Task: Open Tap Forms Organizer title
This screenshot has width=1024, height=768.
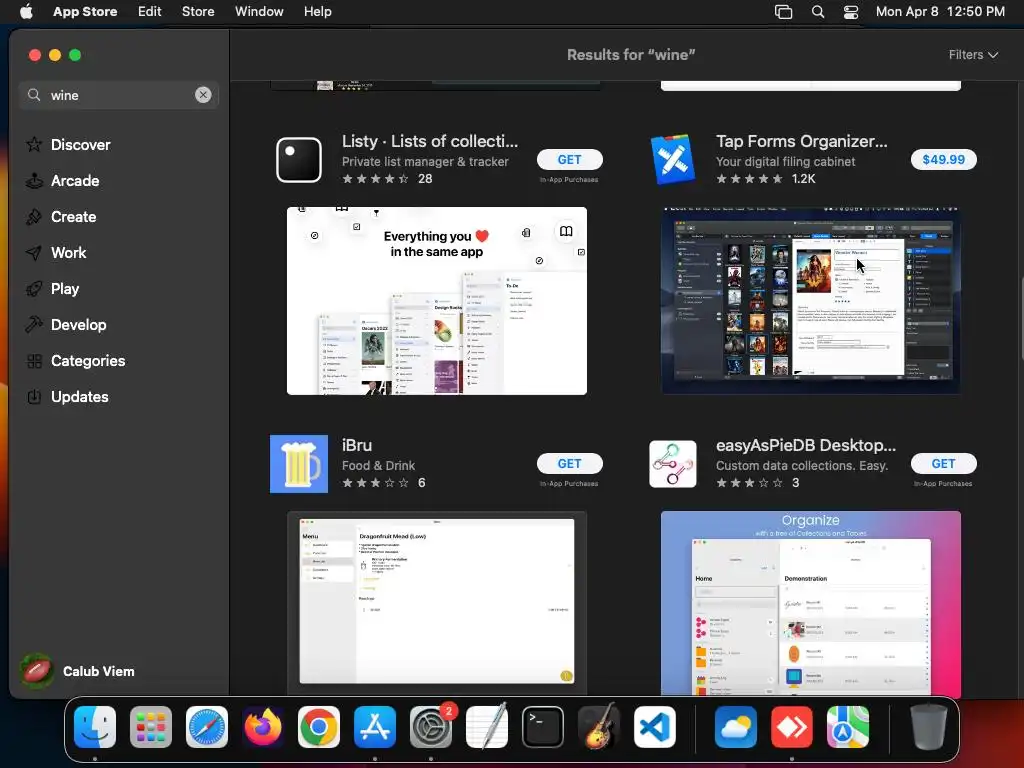Action: pos(801,141)
